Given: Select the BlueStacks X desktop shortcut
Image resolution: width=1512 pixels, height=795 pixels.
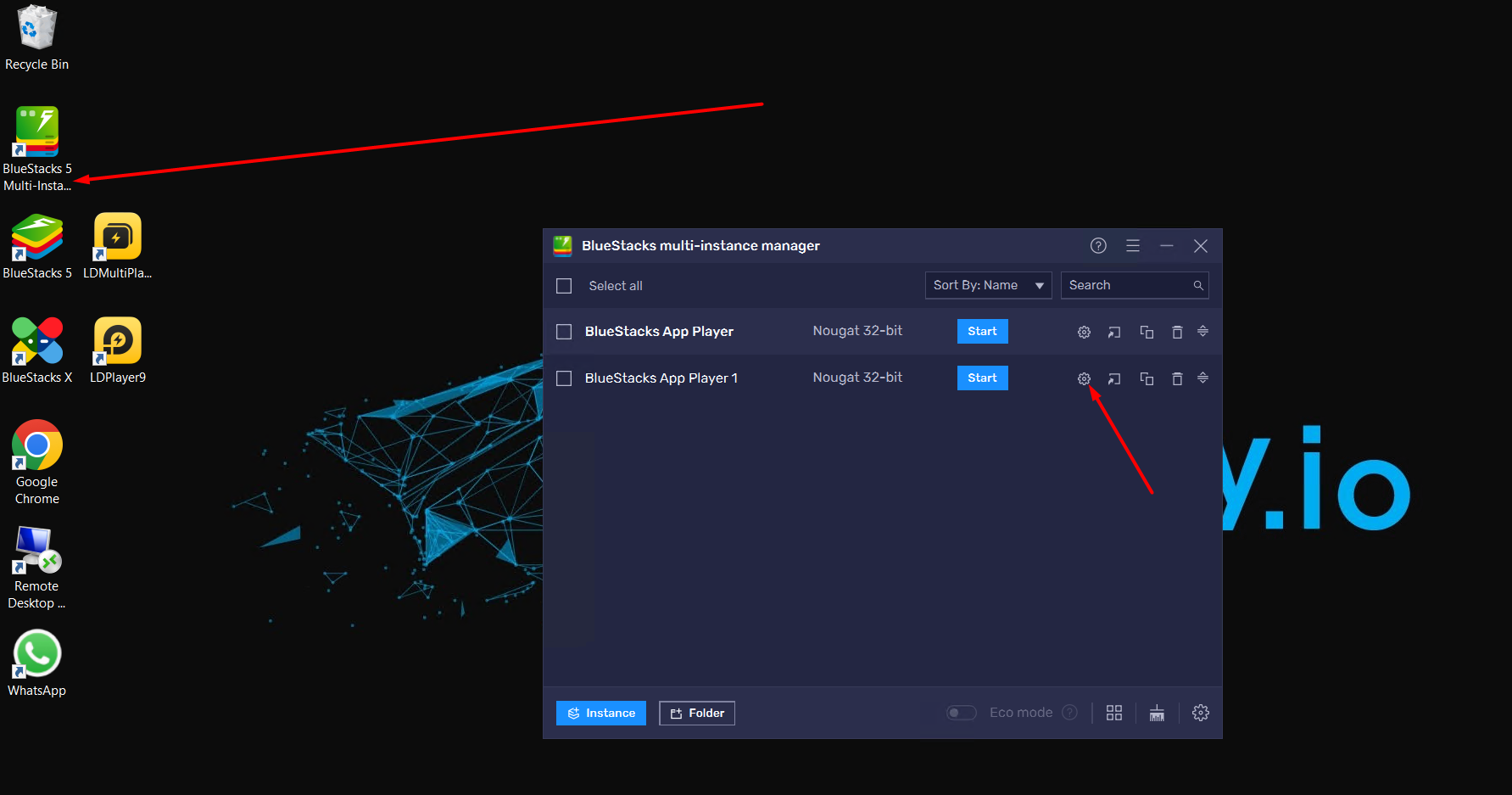Looking at the screenshot, I should coord(36,350).
